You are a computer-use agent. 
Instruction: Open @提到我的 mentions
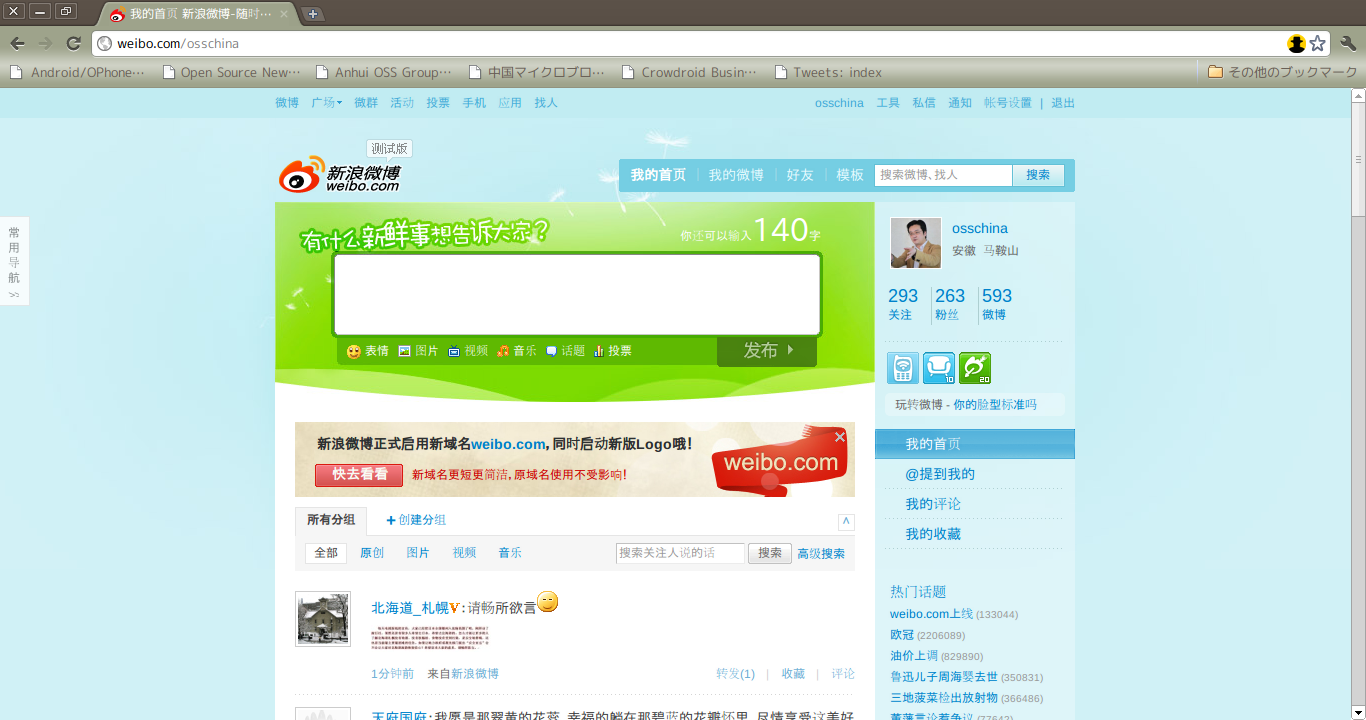pos(940,474)
